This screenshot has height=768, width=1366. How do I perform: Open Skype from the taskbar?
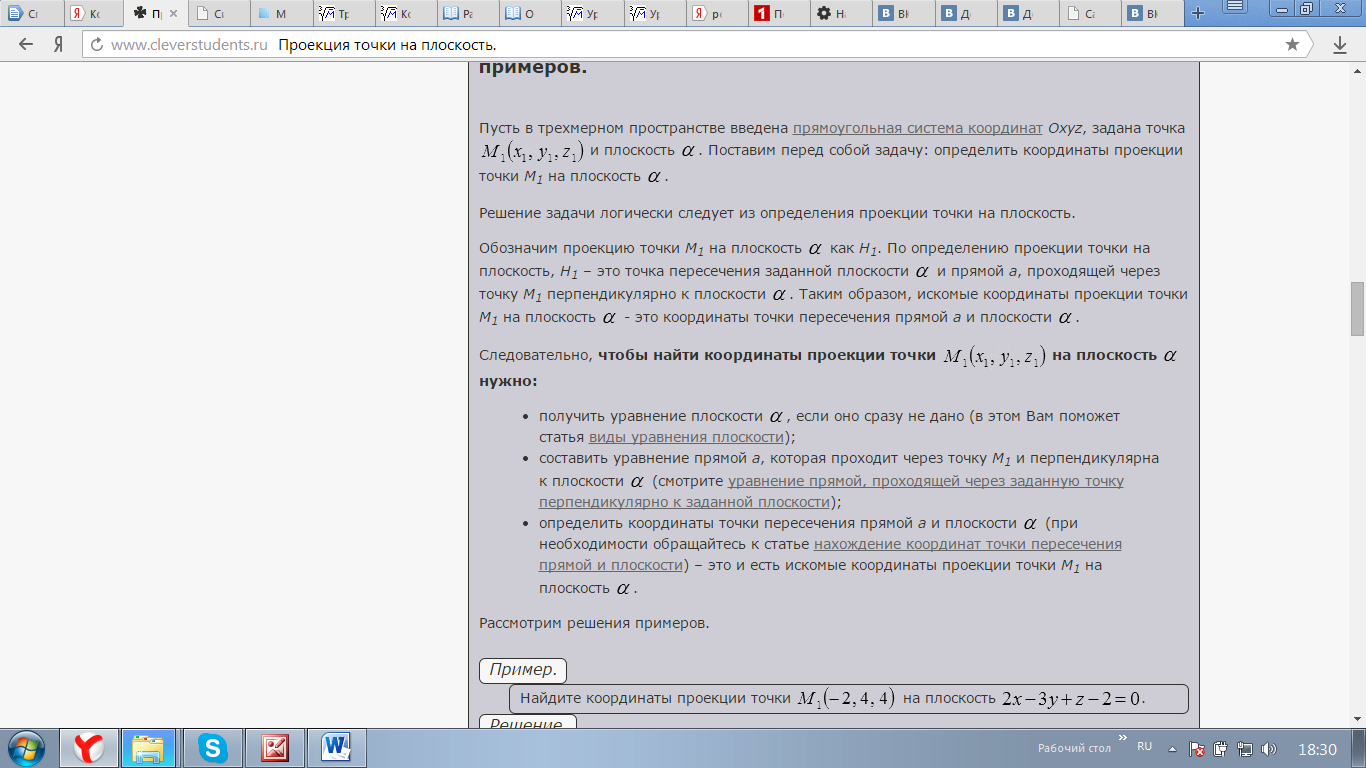pos(212,748)
